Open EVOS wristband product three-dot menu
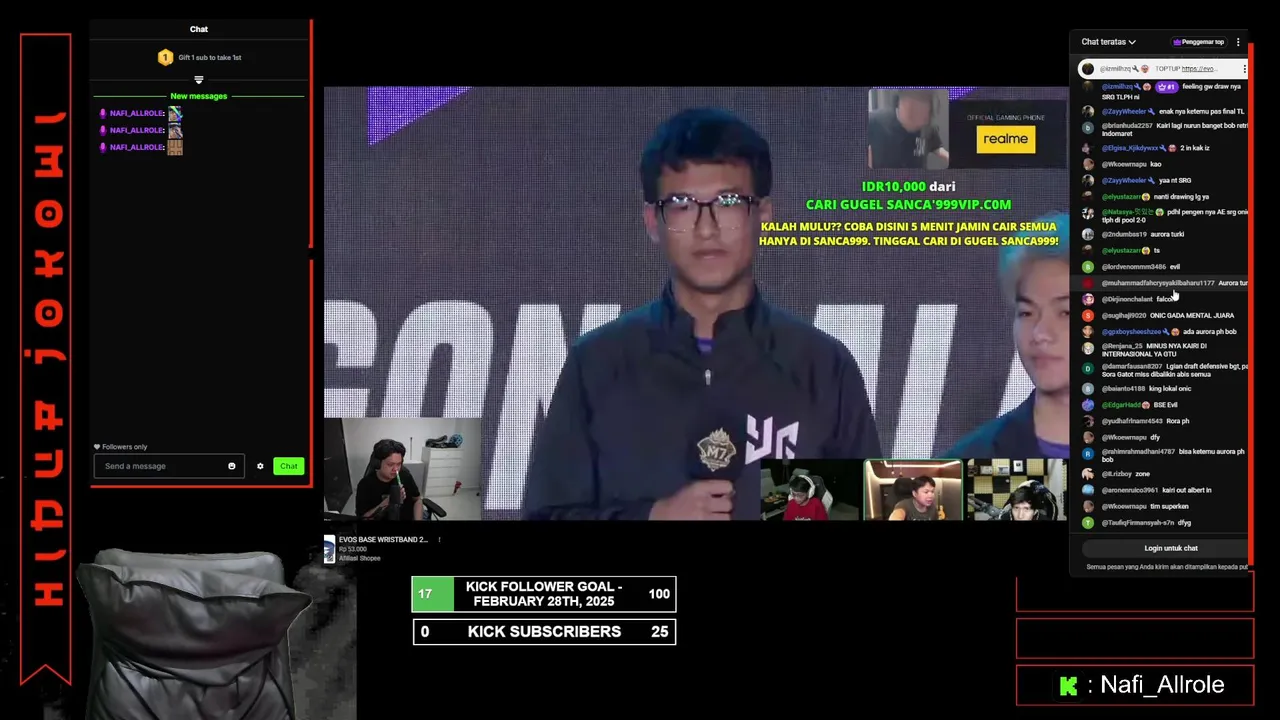 (439, 540)
